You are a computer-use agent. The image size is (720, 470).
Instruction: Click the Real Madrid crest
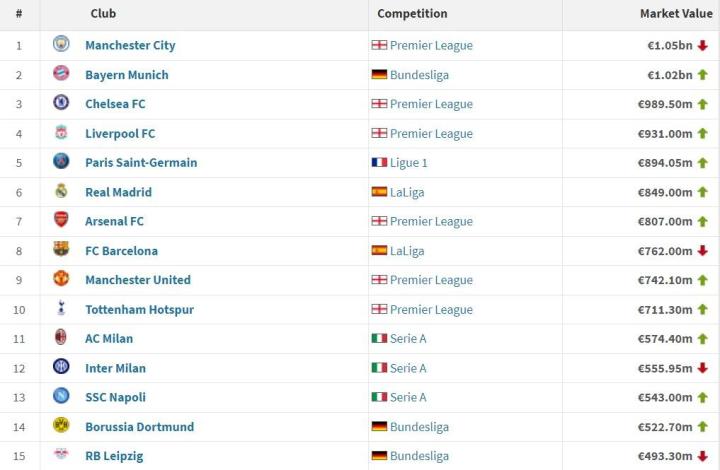pyautogui.click(x=61, y=190)
